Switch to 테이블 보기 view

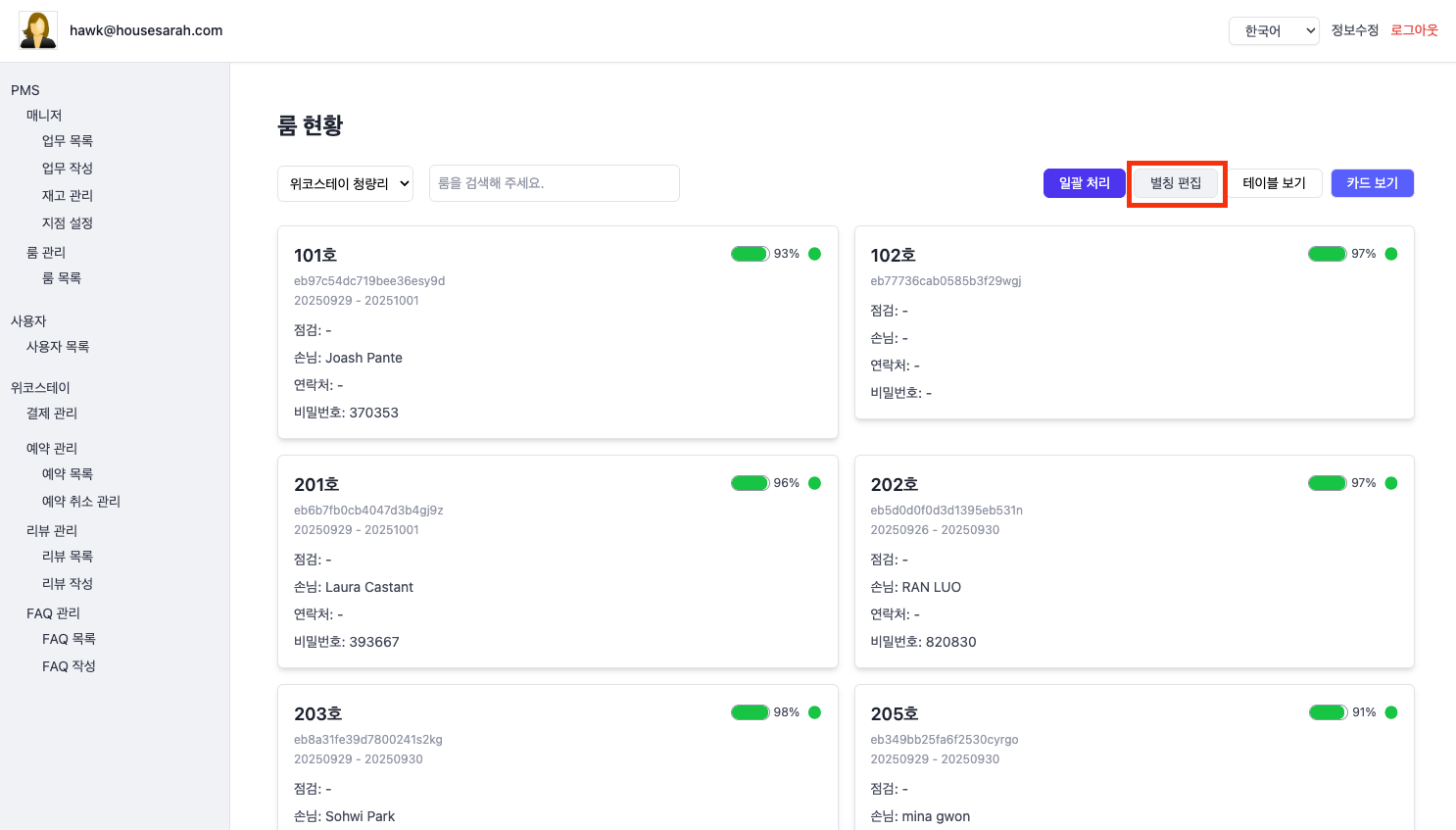(1274, 183)
